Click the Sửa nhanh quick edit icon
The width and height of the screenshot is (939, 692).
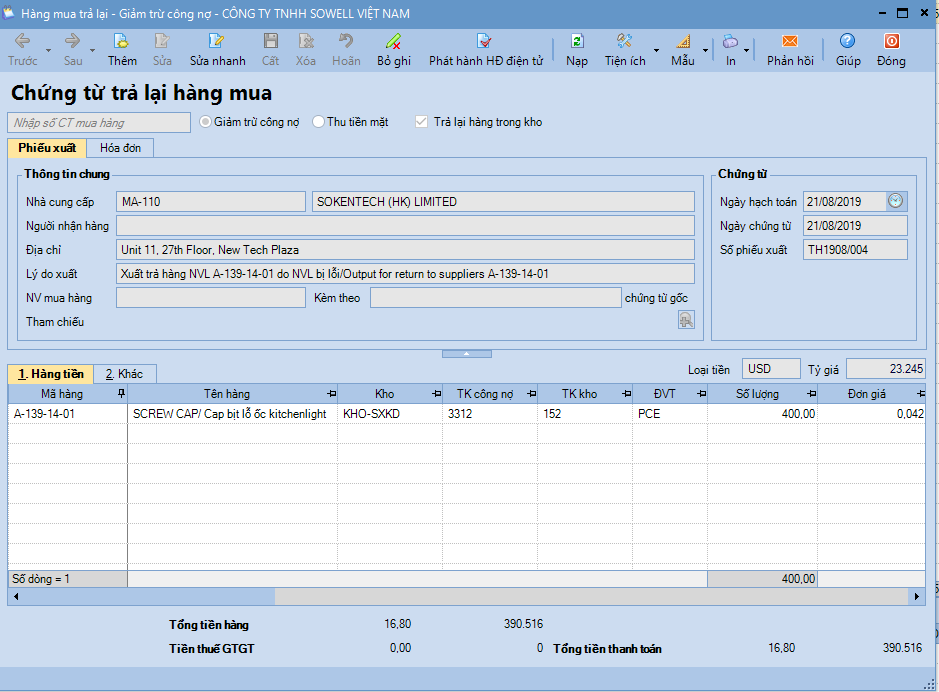[x=217, y=42]
